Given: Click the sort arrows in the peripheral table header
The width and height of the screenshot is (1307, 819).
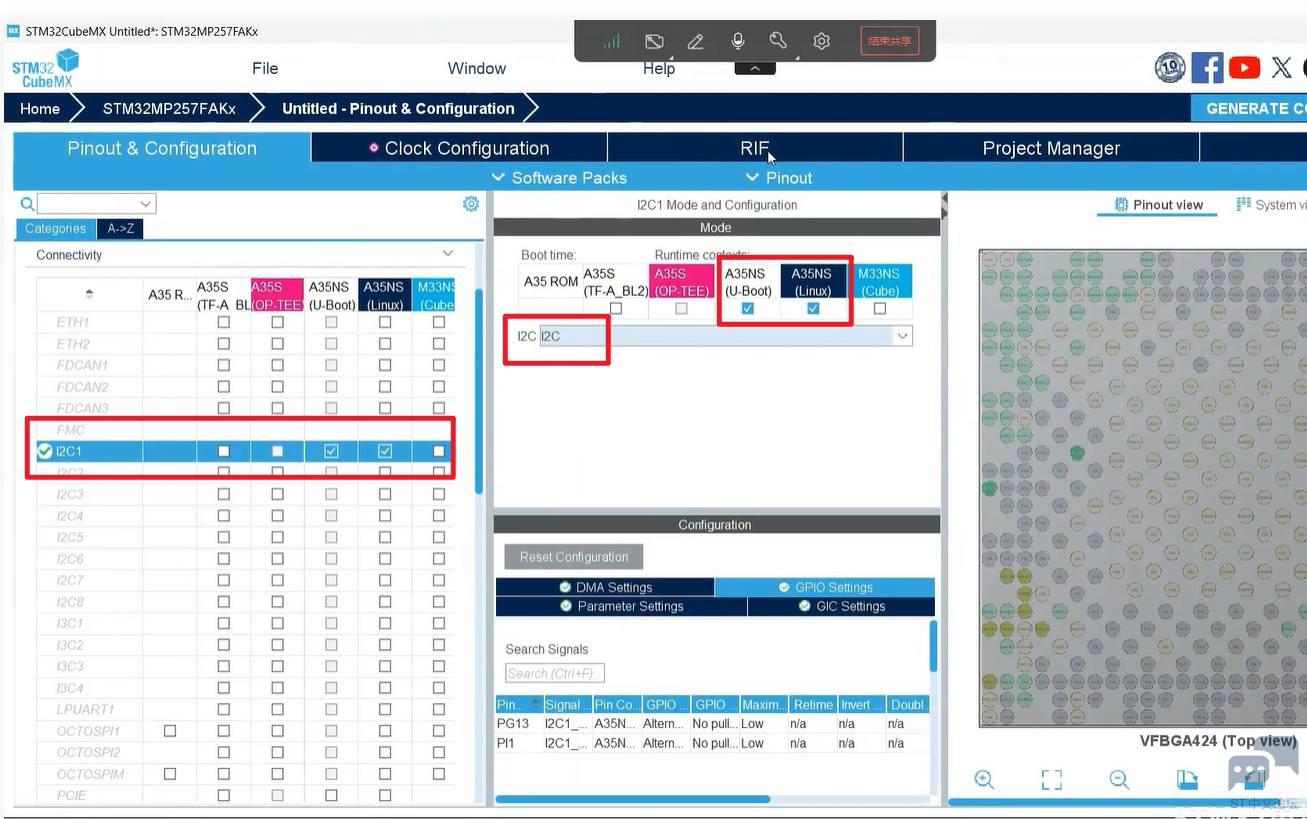Looking at the screenshot, I should click(90, 294).
